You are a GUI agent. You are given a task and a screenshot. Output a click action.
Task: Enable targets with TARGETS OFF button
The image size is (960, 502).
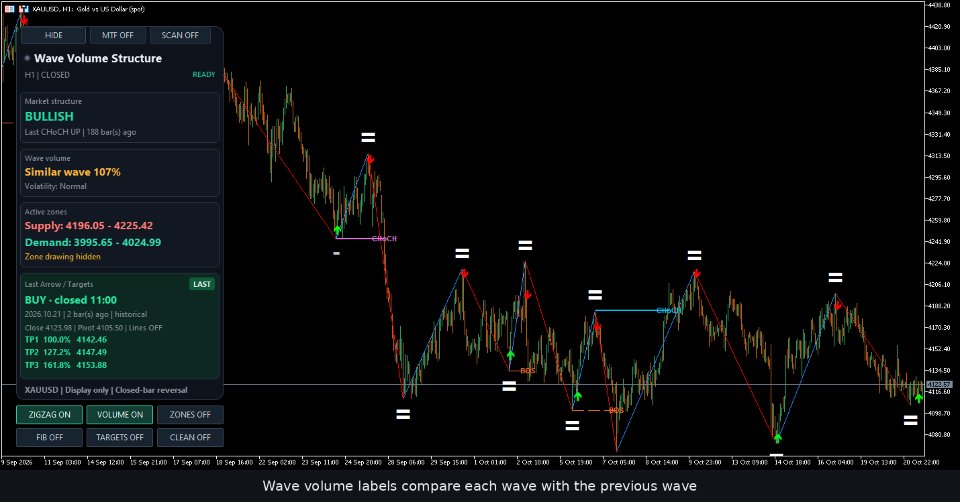(x=120, y=437)
